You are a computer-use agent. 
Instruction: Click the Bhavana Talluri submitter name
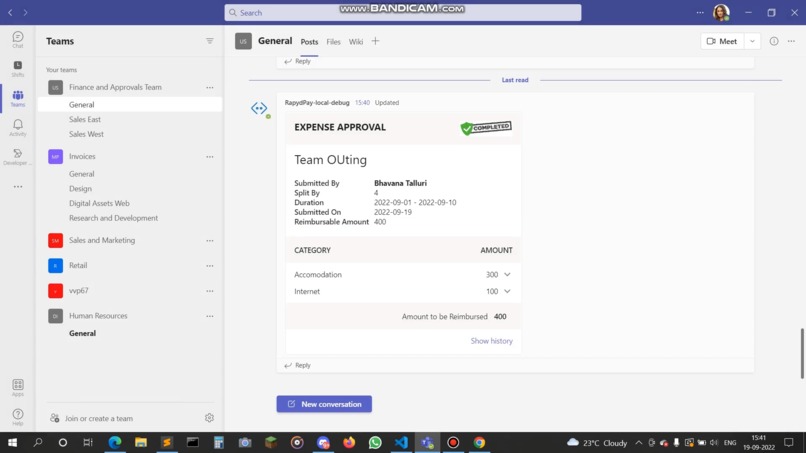click(x=400, y=183)
